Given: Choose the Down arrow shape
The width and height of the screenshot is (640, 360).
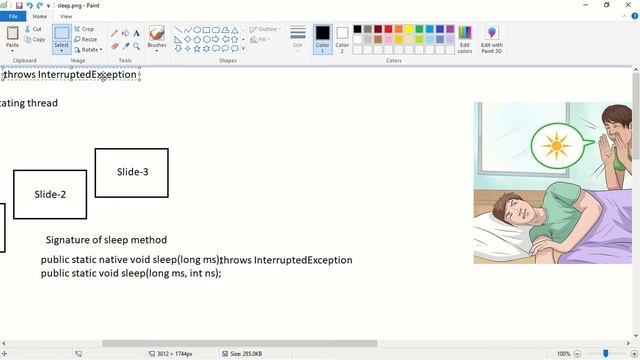Looking at the screenshot, I should pyautogui.click(x=178, y=49).
